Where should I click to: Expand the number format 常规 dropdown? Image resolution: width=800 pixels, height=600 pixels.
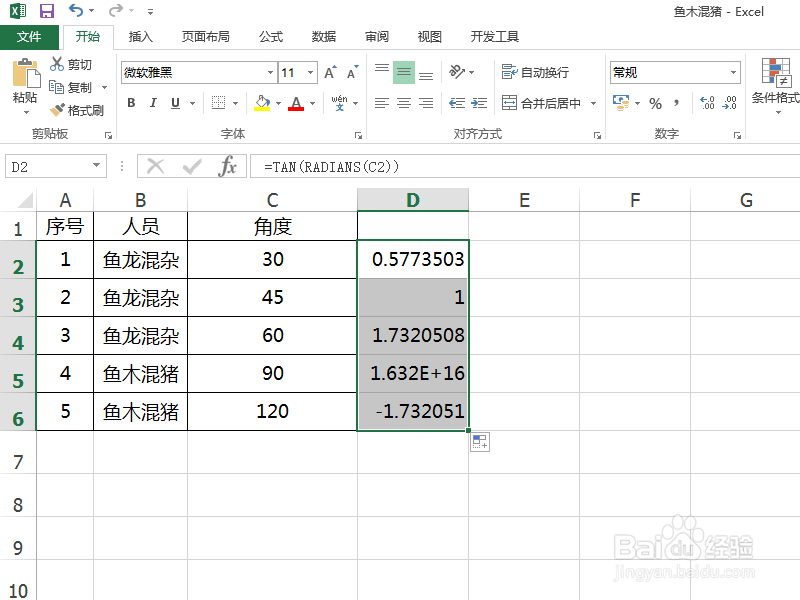[733, 72]
